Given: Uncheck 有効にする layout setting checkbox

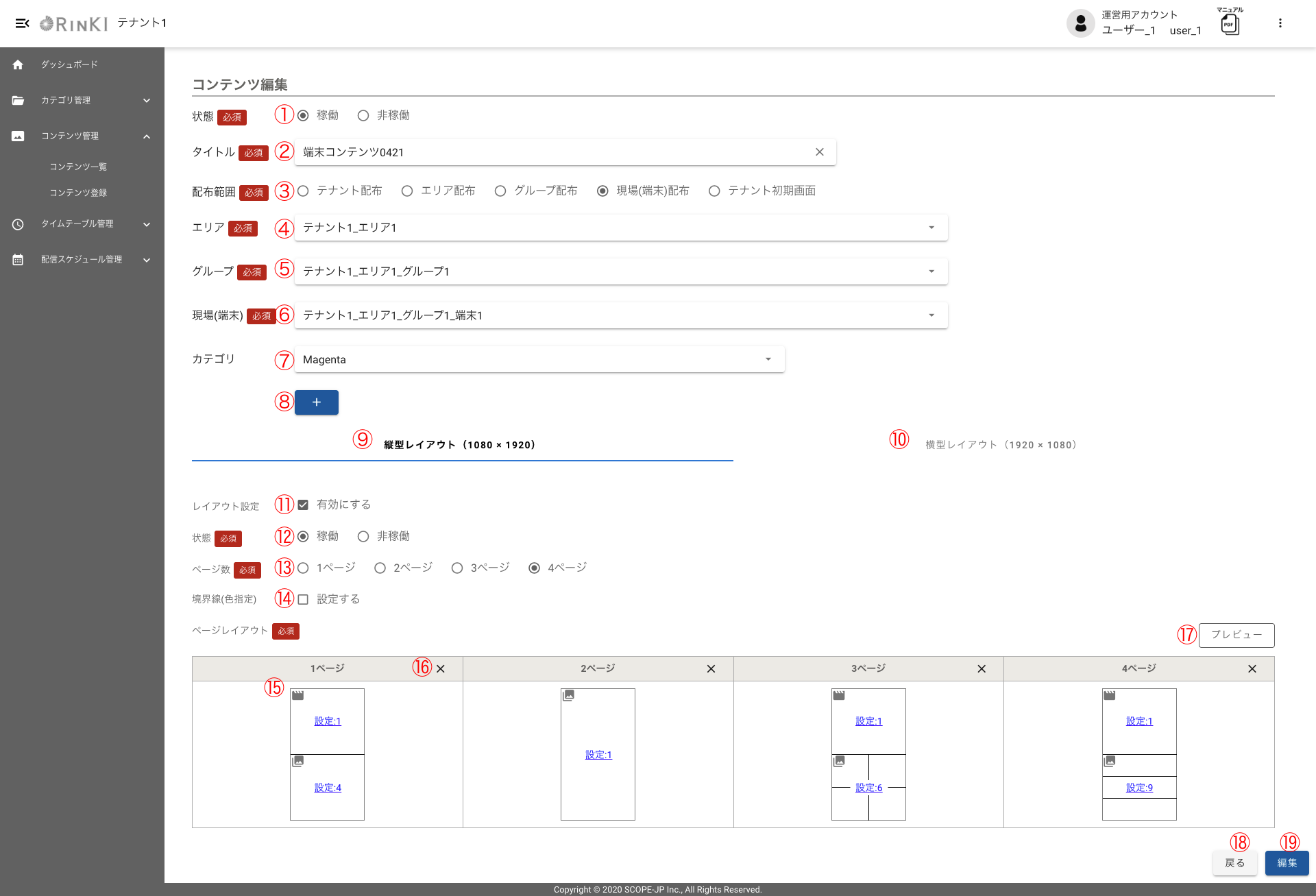Looking at the screenshot, I should pos(303,505).
